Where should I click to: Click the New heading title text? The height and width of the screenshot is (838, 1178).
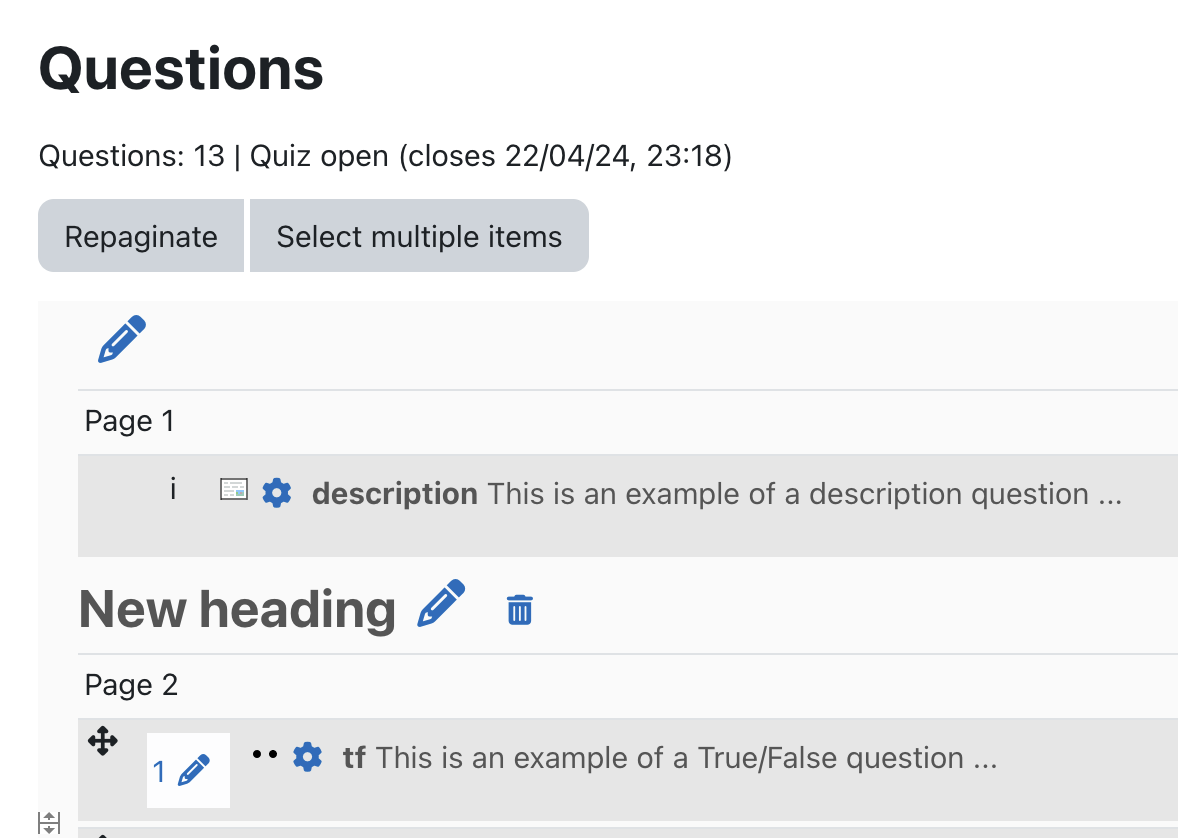[x=237, y=609]
